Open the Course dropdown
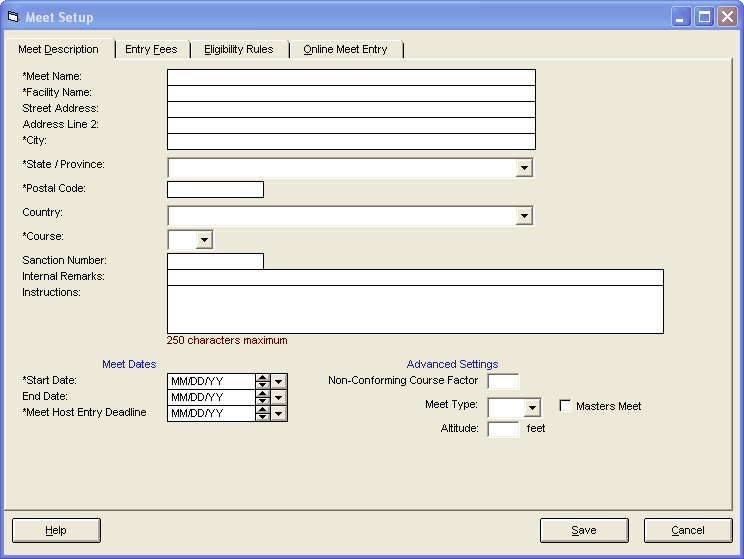The height and width of the screenshot is (559, 744). tap(204, 240)
